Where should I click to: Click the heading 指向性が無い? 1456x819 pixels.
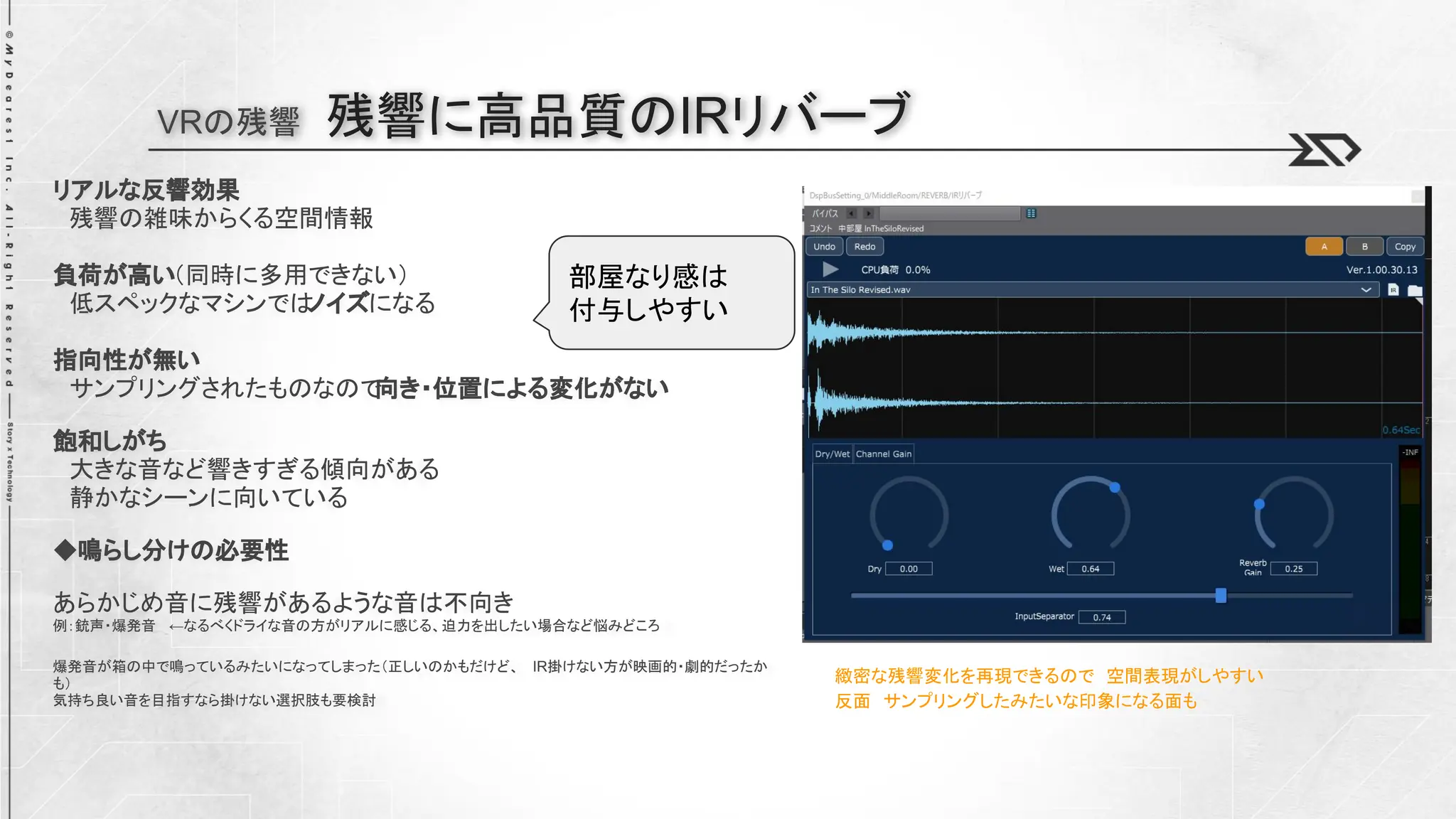coord(127,360)
